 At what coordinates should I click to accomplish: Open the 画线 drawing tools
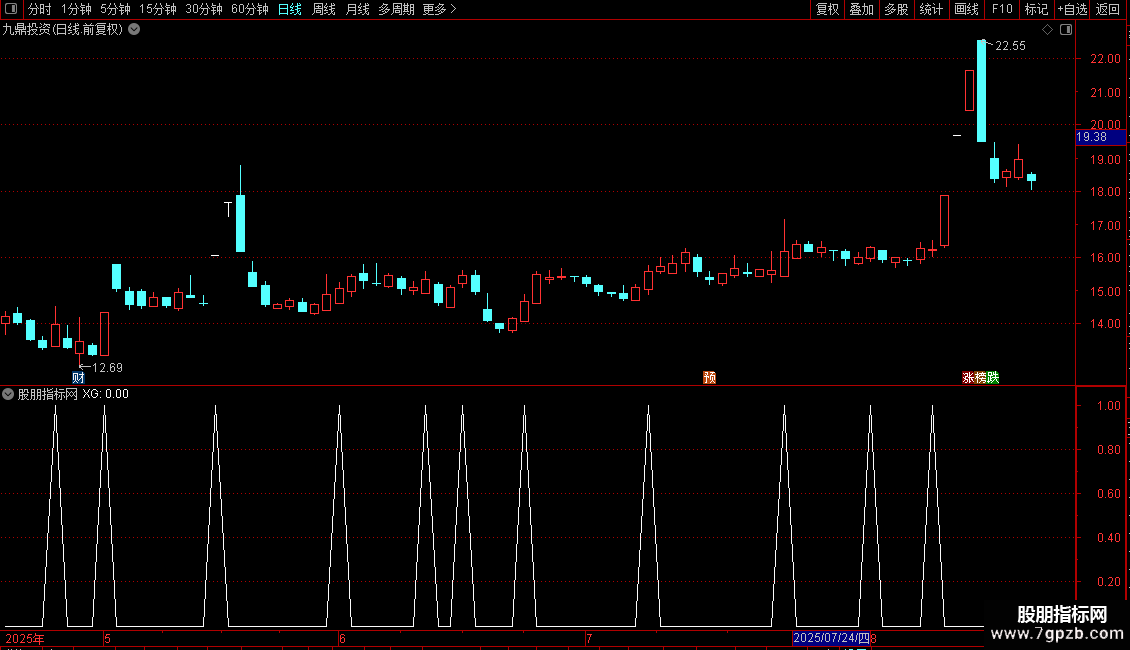point(966,9)
